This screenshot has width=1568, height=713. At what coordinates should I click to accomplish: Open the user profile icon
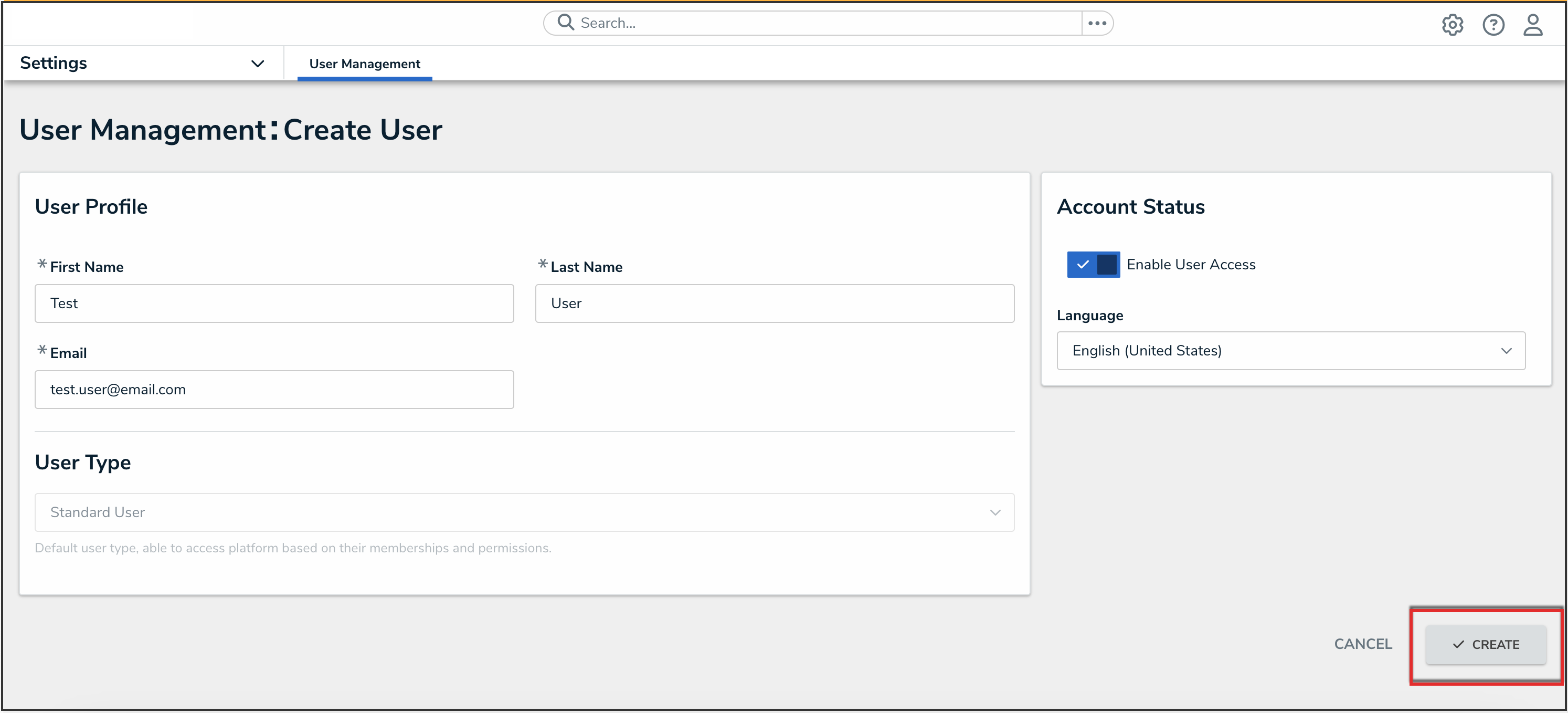pos(1532,25)
